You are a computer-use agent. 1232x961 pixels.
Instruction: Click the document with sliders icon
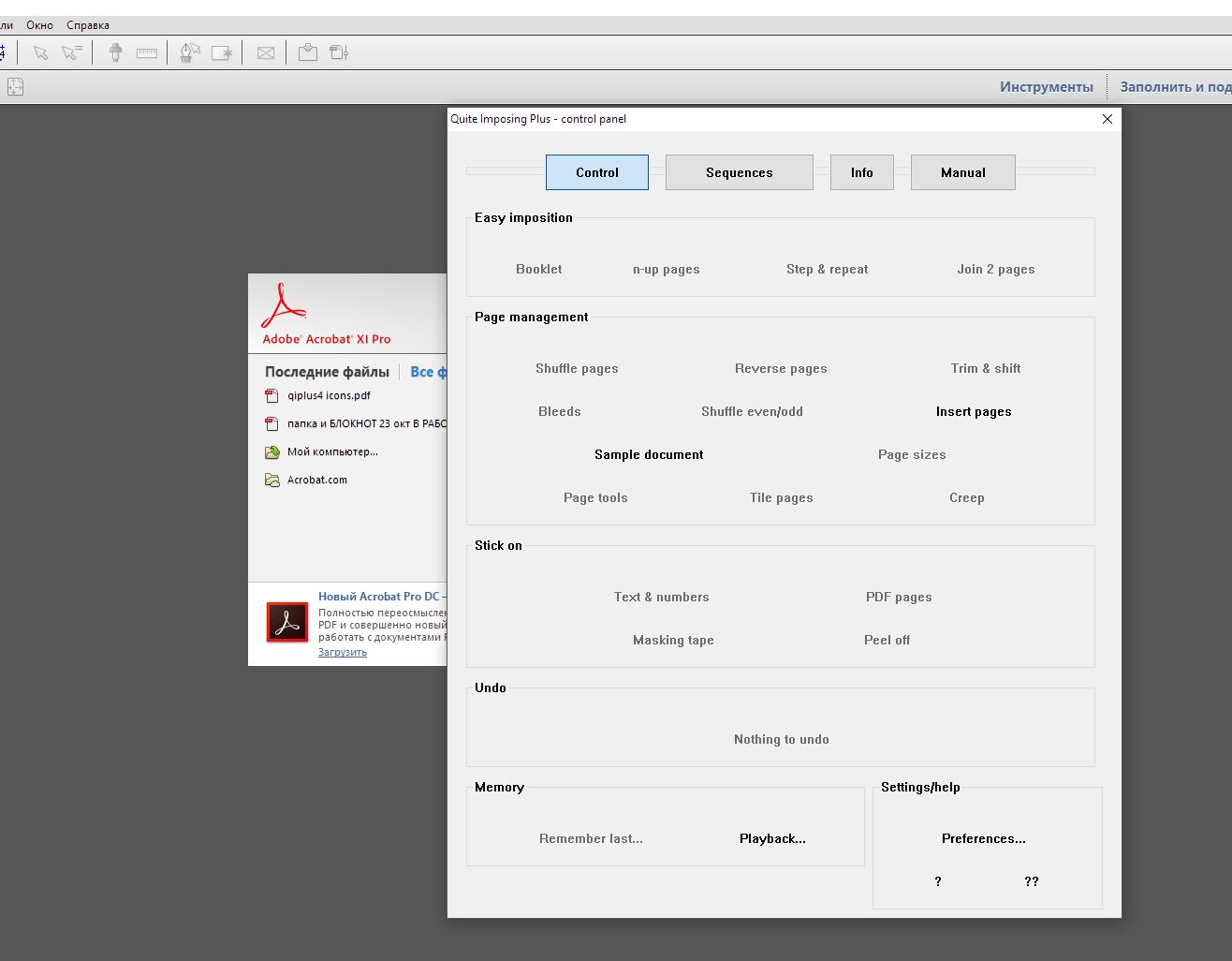(339, 52)
